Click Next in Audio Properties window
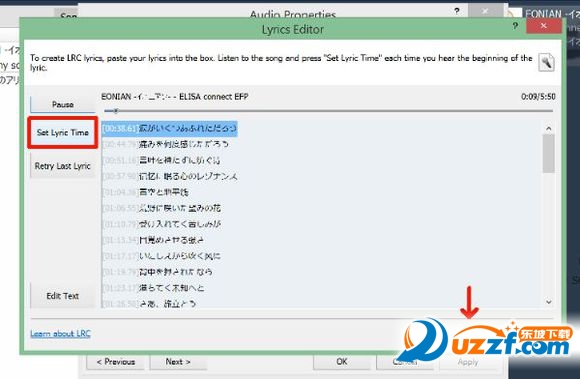This screenshot has height=379, width=580. [178, 362]
